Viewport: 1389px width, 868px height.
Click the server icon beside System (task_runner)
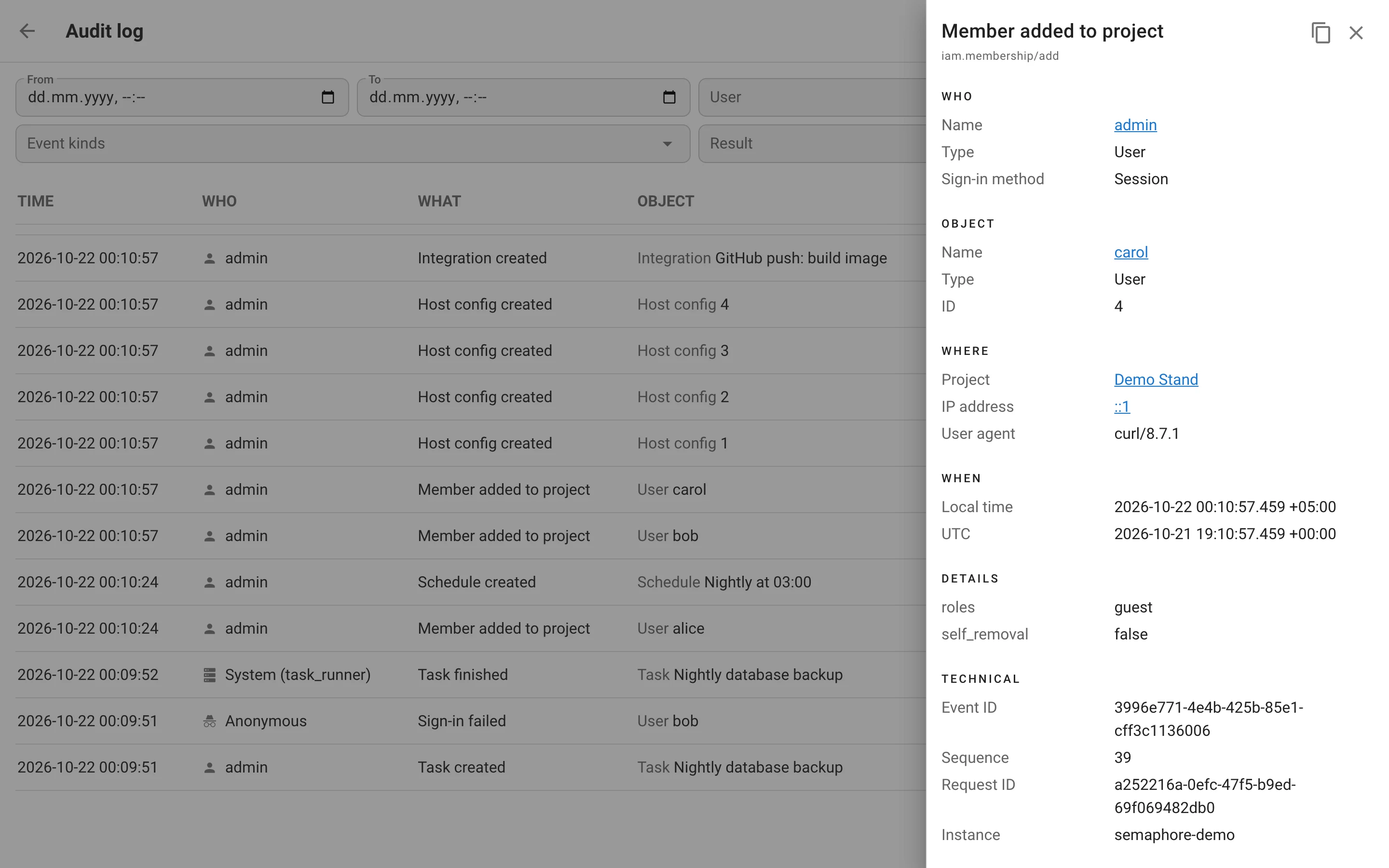coord(209,675)
